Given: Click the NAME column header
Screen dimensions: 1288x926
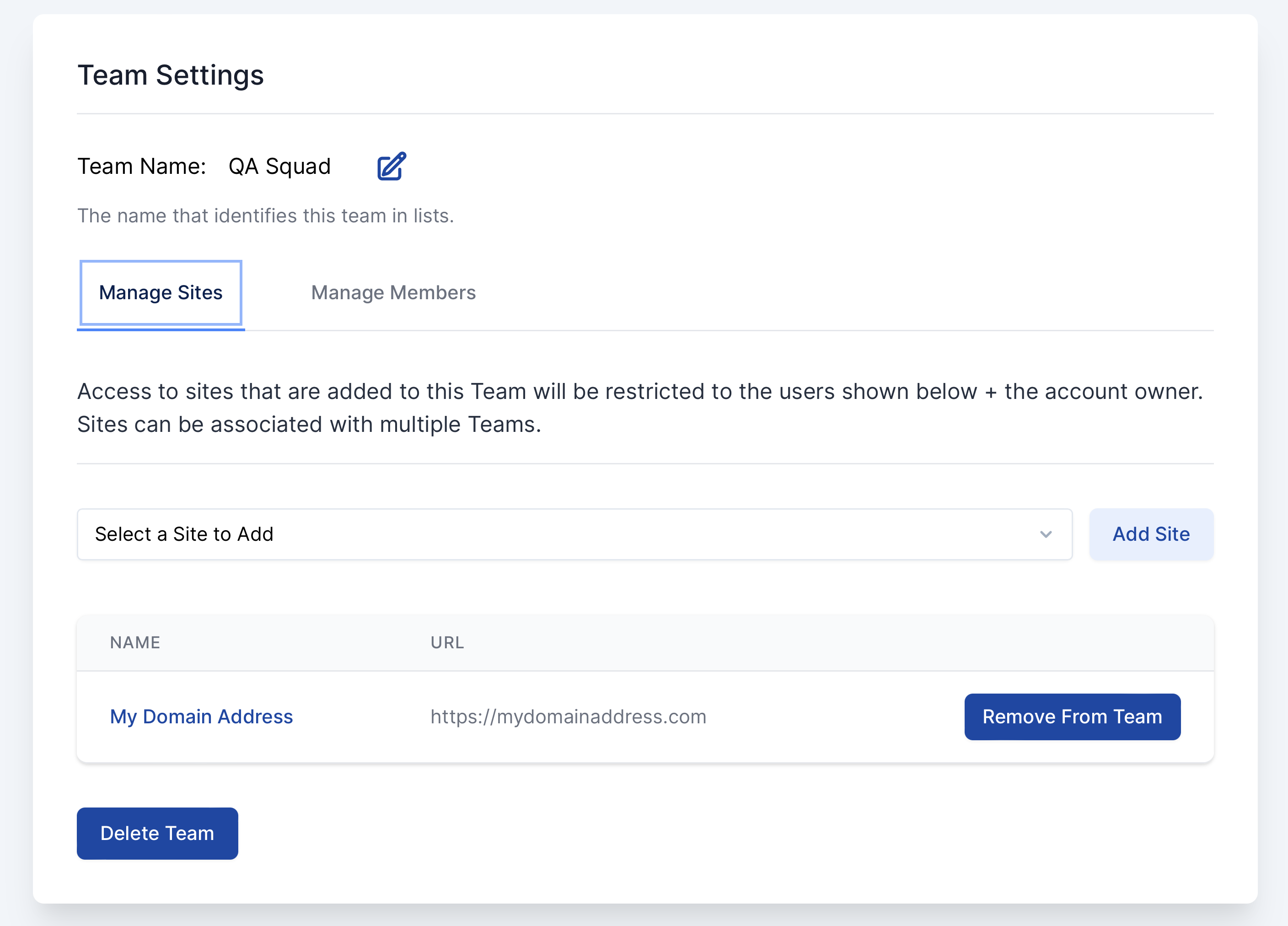Looking at the screenshot, I should coord(135,642).
